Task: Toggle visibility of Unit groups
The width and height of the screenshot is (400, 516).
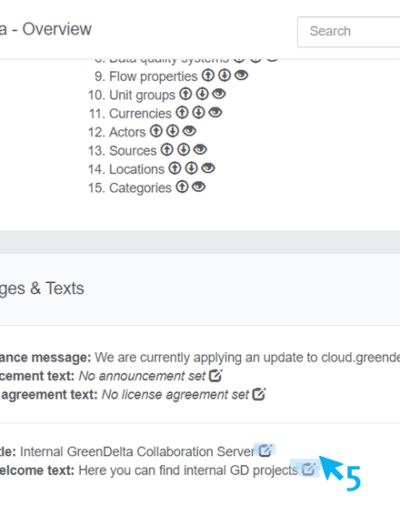Action: (x=219, y=94)
